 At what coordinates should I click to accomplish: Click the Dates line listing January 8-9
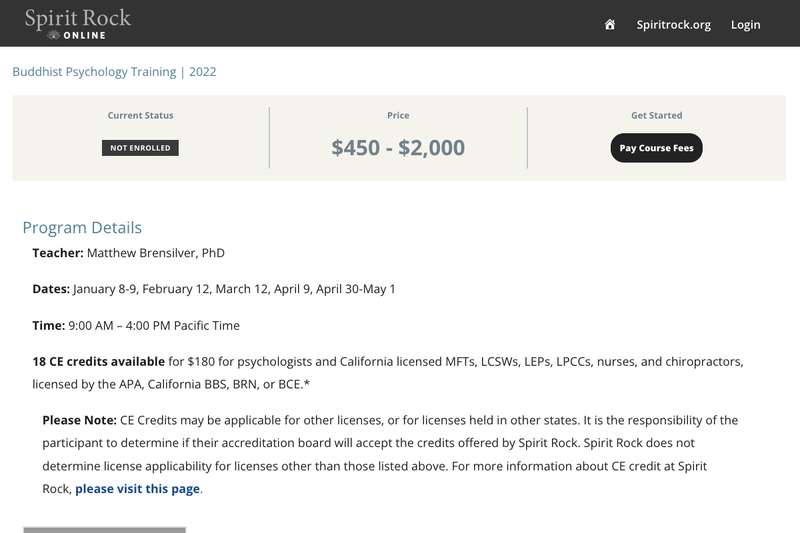tap(214, 289)
